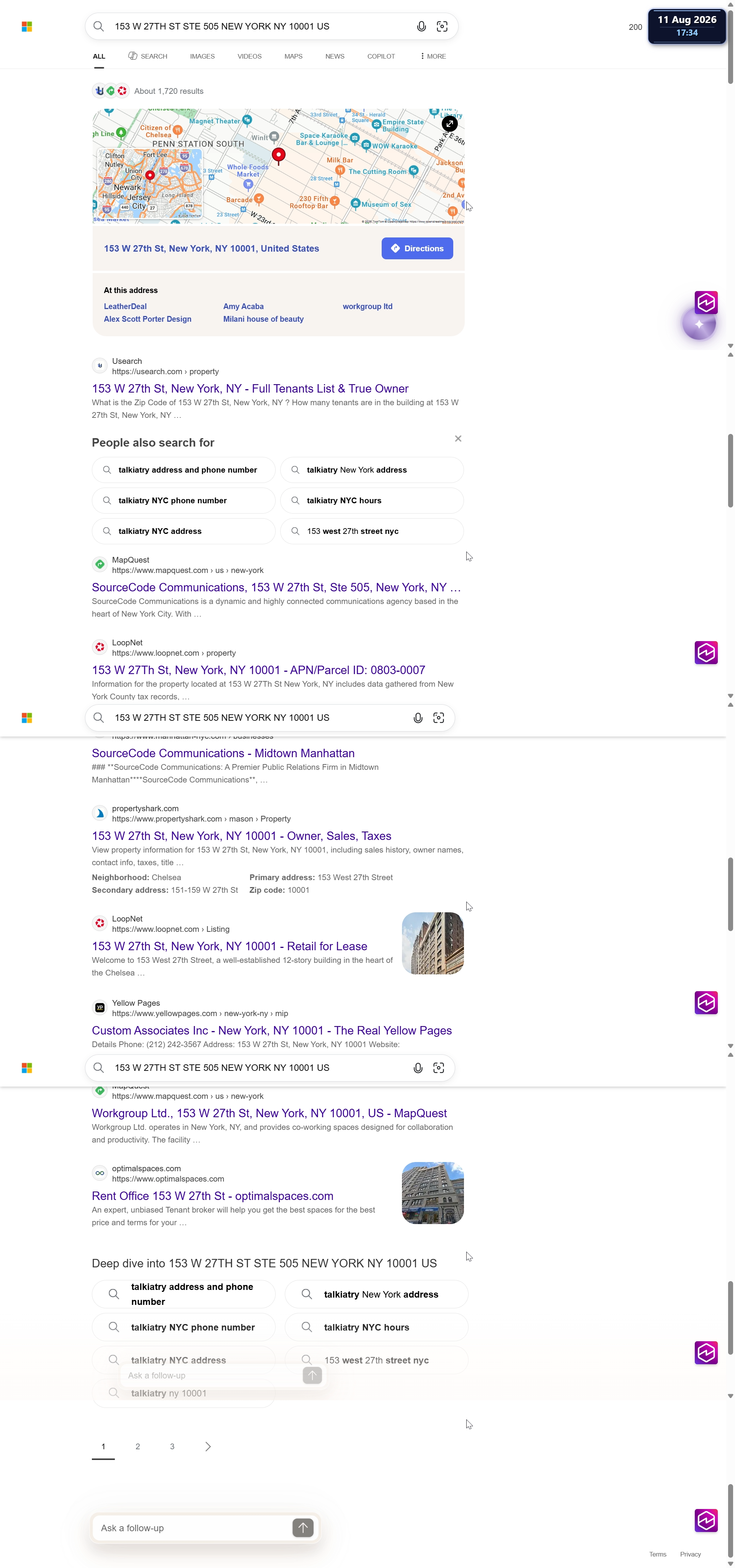The height and width of the screenshot is (1568, 735).
Task: Open building photo beside optimalspaces result
Action: (433, 1192)
